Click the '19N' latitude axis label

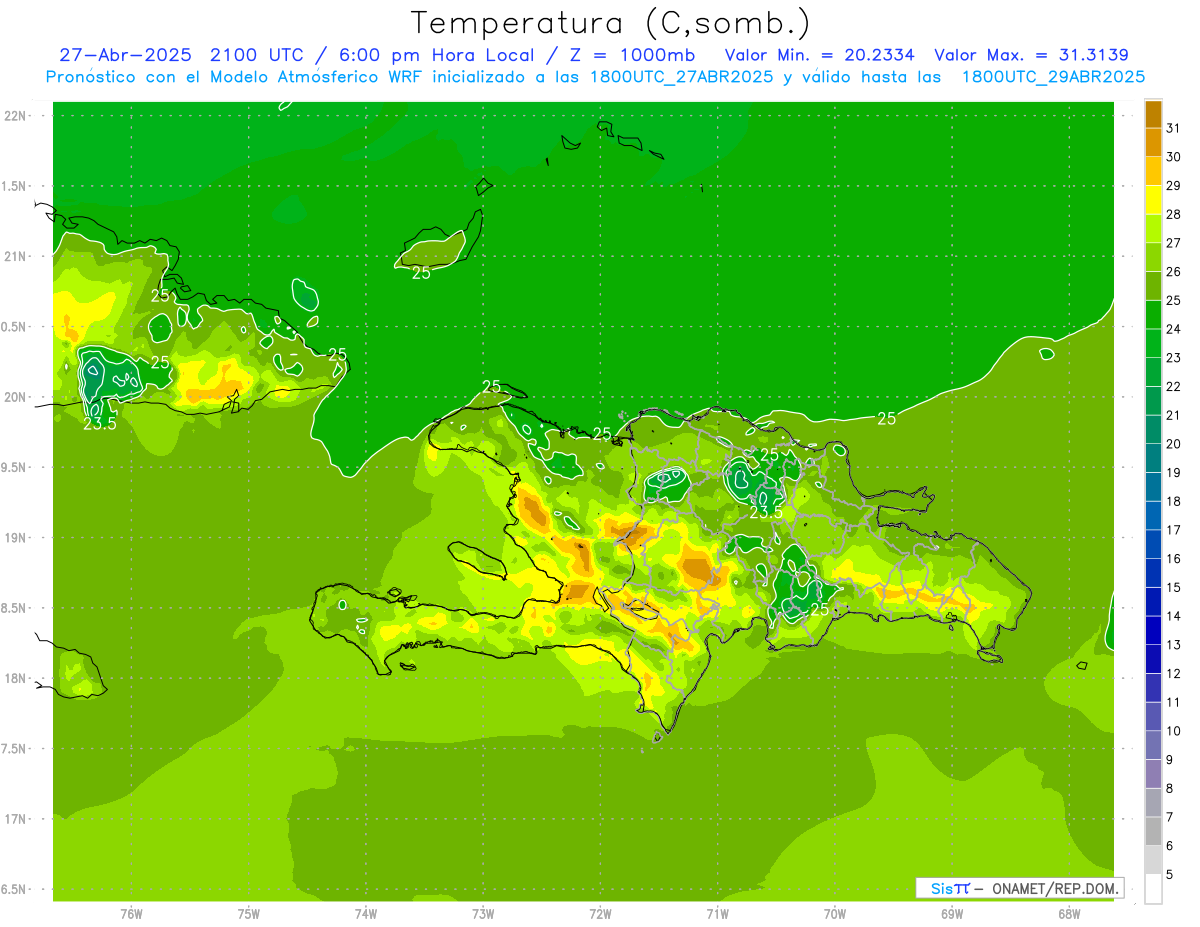[16, 538]
